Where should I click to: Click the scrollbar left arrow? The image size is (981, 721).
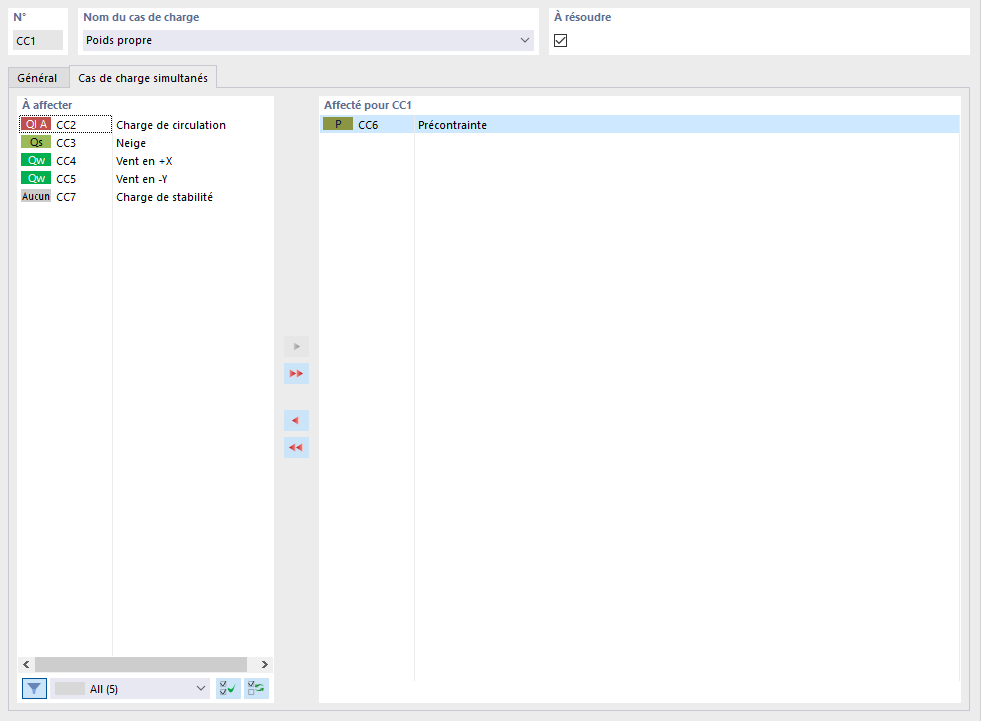point(26,664)
